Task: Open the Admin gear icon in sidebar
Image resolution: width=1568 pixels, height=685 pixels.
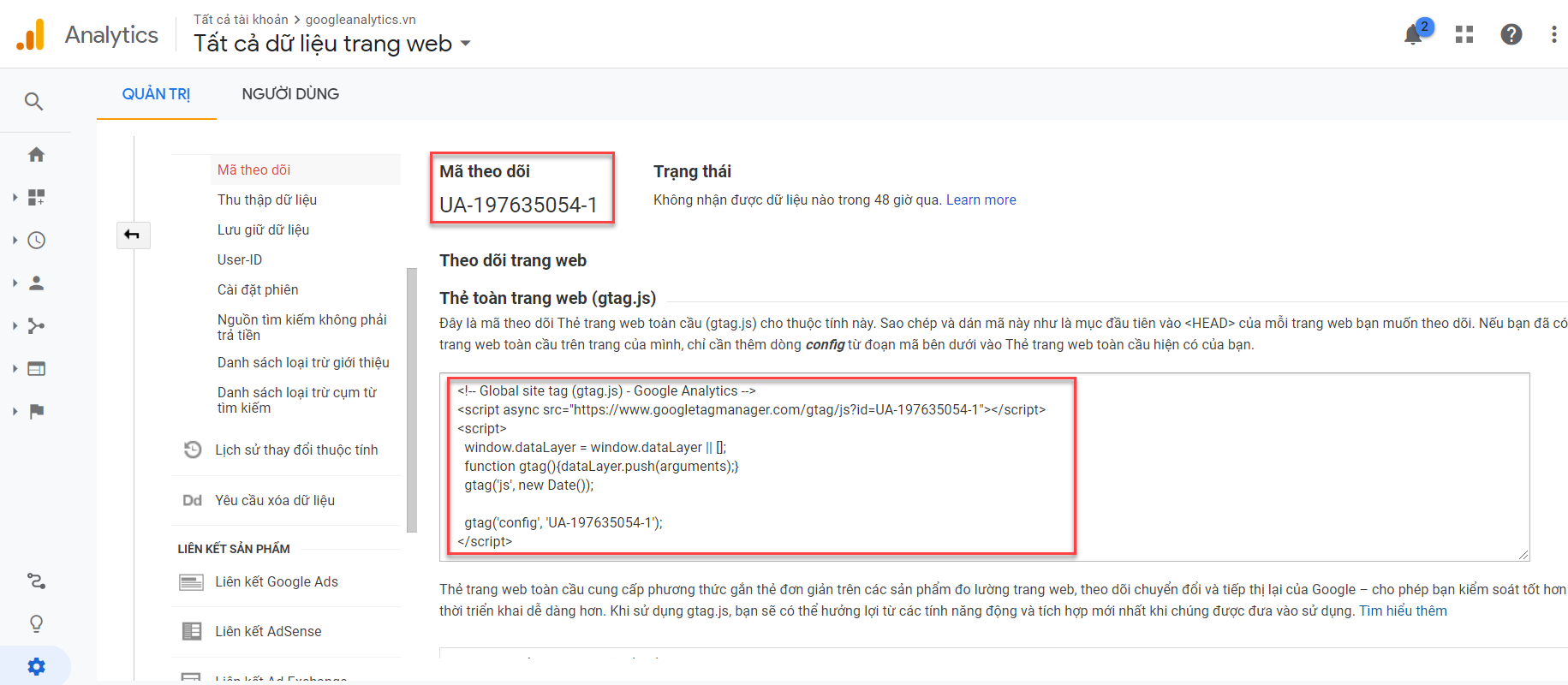Action: click(x=36, y=666)
